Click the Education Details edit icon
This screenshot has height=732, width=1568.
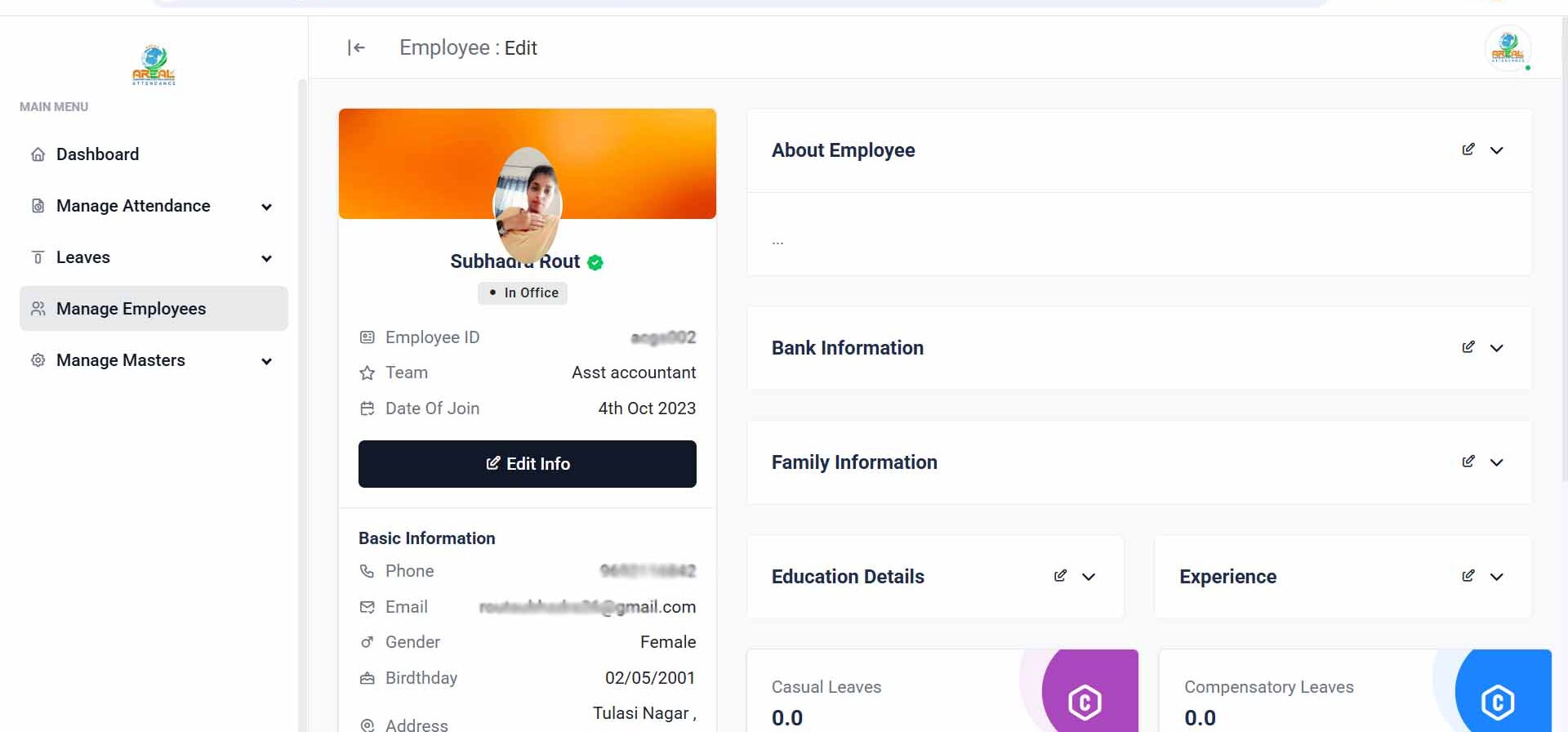(x=1060, y=576)
